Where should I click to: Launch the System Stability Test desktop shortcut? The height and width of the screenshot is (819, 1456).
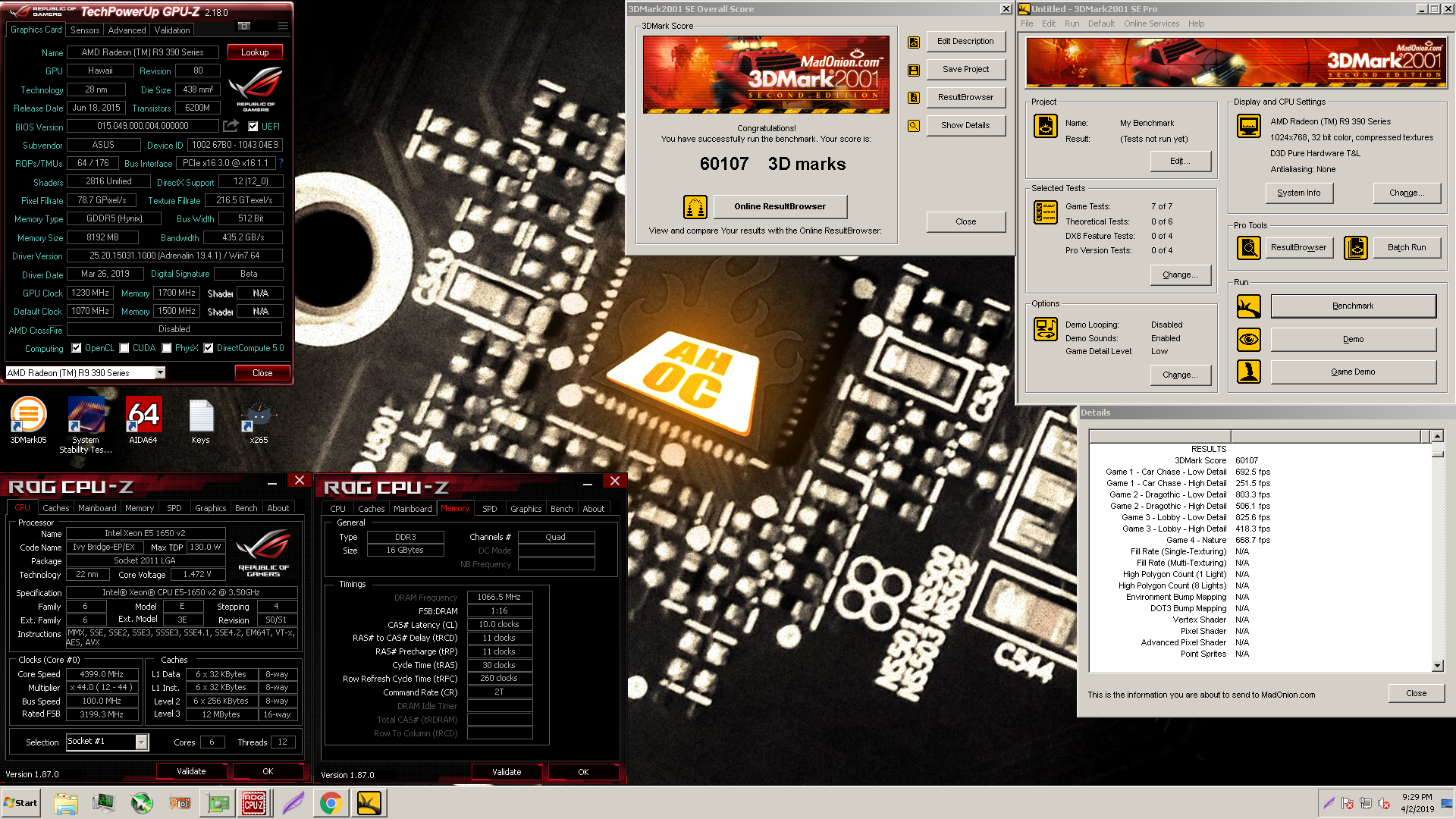click(x=86, y=425)
